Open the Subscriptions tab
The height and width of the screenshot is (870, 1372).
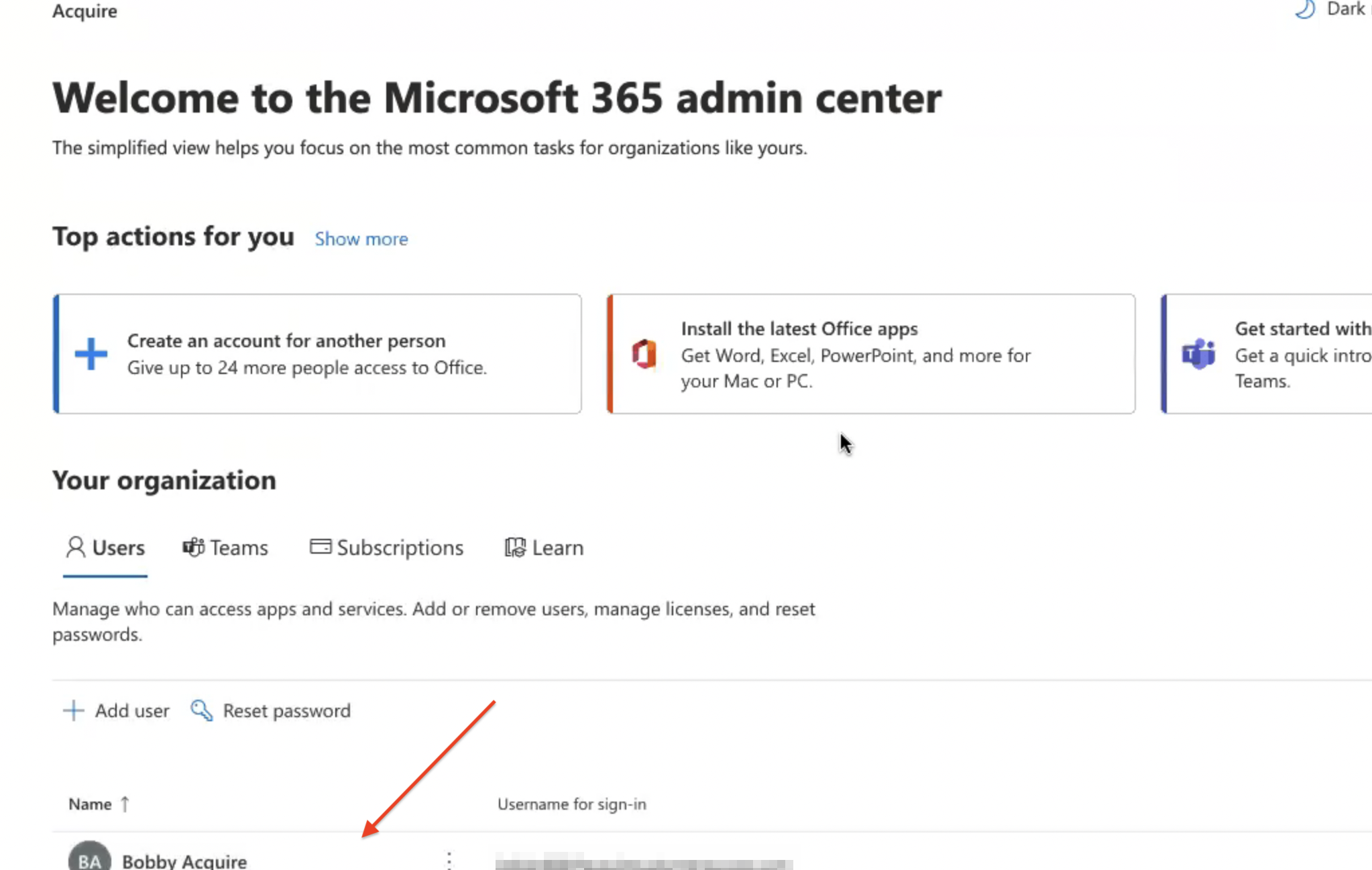pos(386,548)
